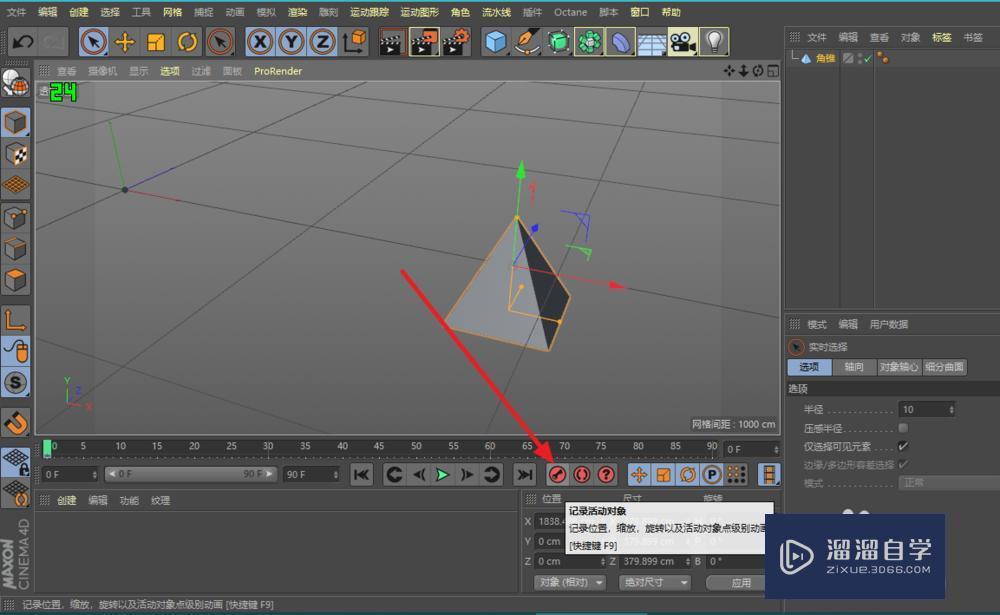Open Subdivision Surface generators icon
Viewport: 1000px width, 615px height.
coord(558,42)
